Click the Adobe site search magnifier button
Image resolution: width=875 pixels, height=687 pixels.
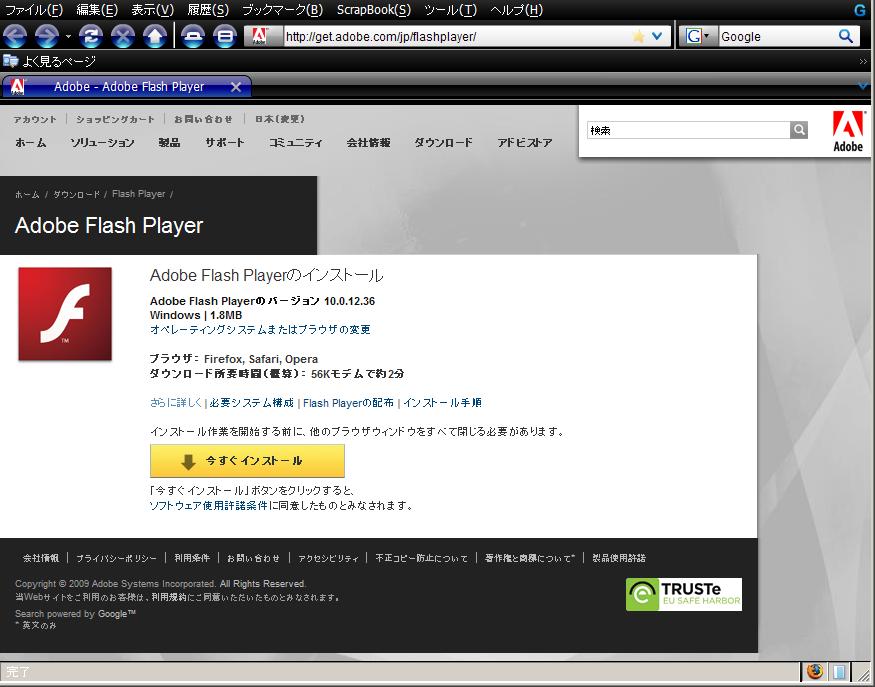[799, 130]
